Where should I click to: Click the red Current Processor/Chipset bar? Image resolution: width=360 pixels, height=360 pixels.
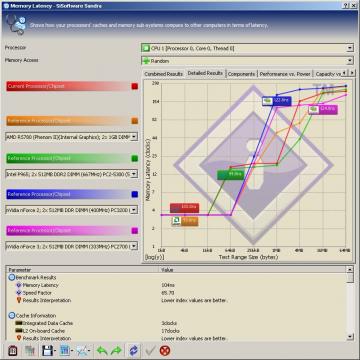pyautogui.click(x=68, y=86)
